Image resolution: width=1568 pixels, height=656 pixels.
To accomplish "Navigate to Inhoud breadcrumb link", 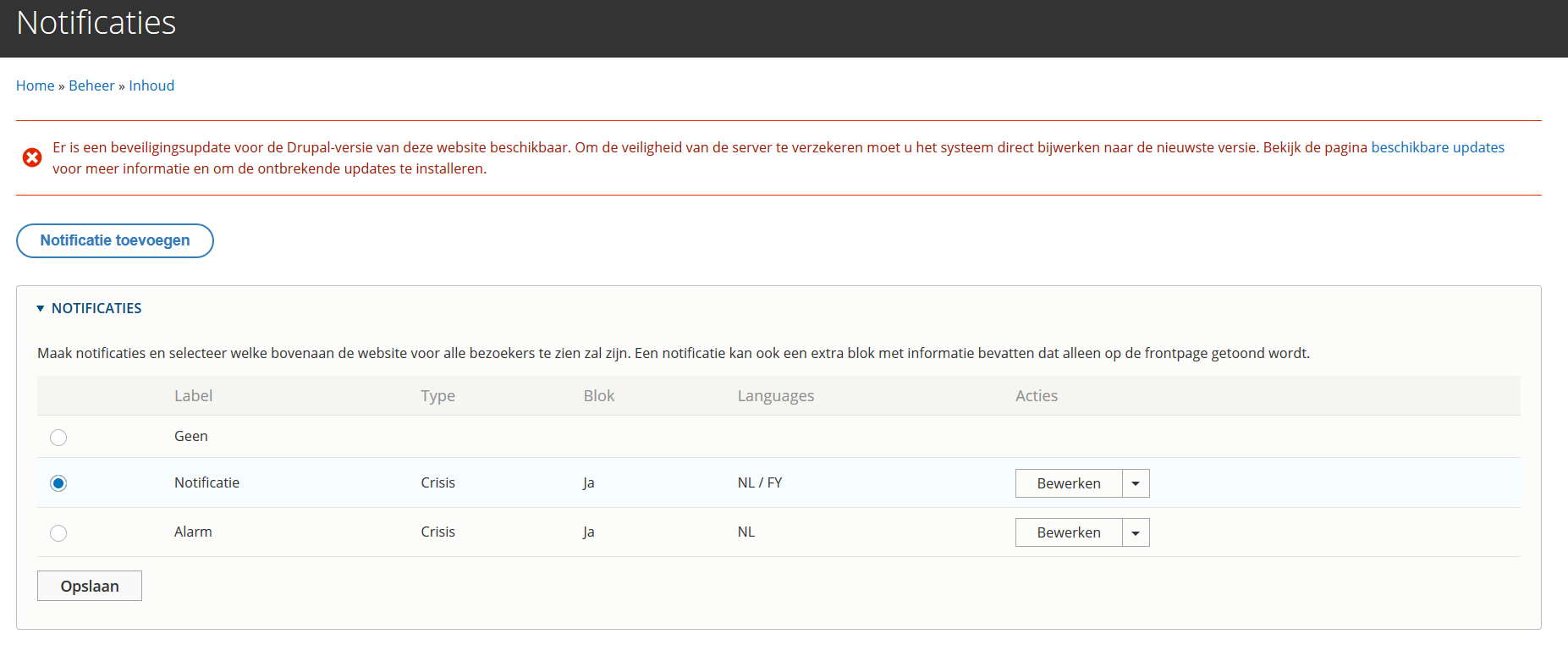I will click(x=151, y=85).
